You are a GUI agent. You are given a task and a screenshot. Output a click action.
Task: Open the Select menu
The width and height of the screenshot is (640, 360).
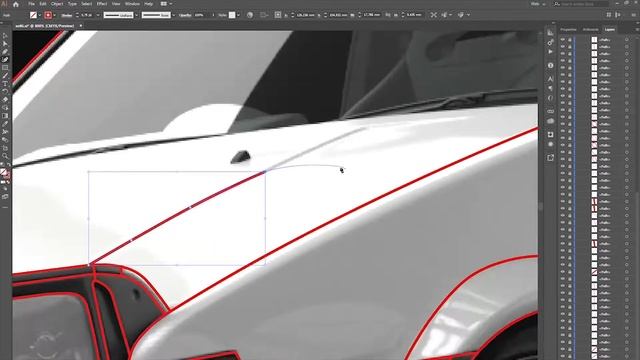87,4
